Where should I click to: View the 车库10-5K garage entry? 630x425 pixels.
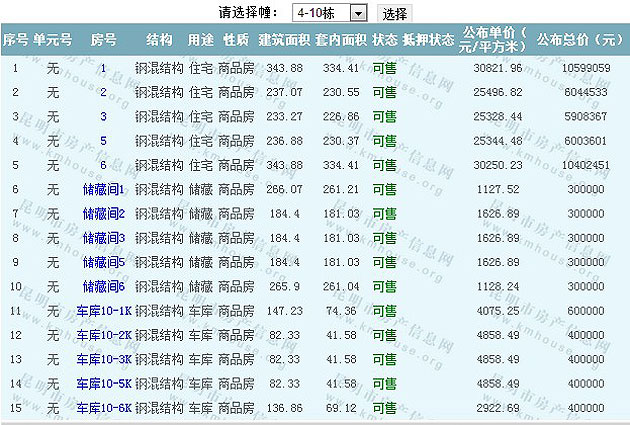click(103, 383)
